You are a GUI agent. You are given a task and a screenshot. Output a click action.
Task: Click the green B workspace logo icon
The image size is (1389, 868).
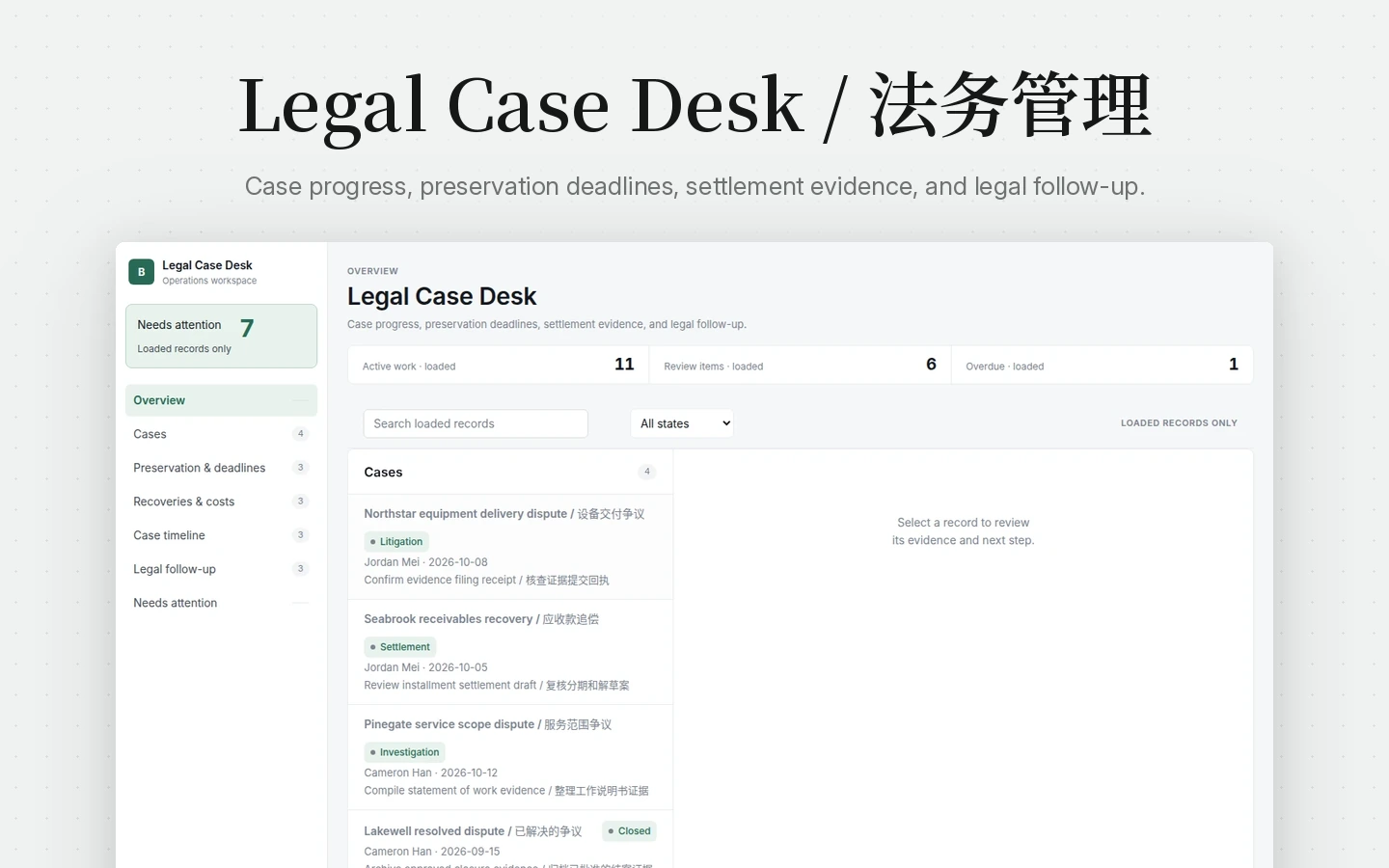click(x=141, y=272)
